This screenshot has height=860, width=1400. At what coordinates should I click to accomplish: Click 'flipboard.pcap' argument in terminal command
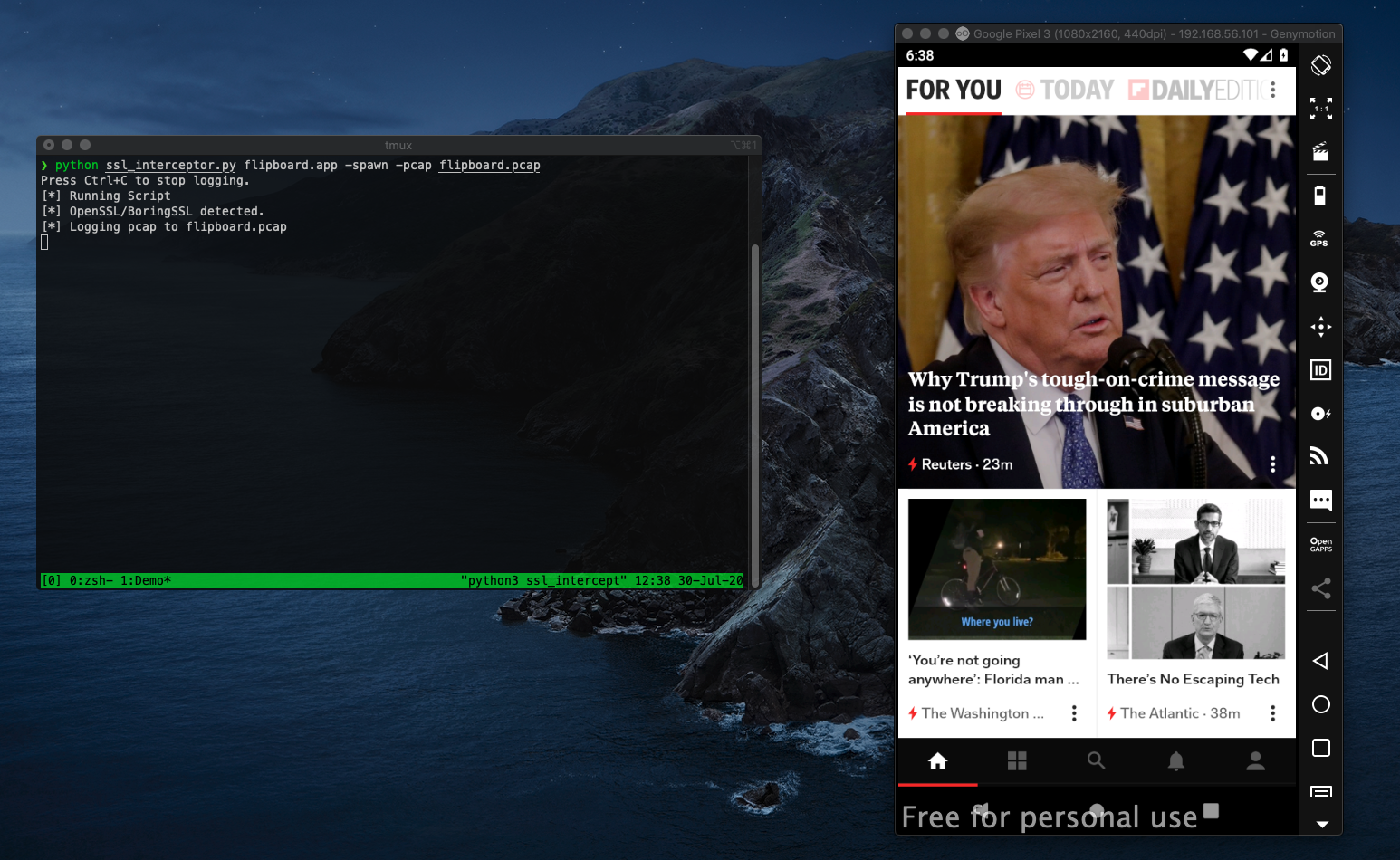tap(490, 165)
